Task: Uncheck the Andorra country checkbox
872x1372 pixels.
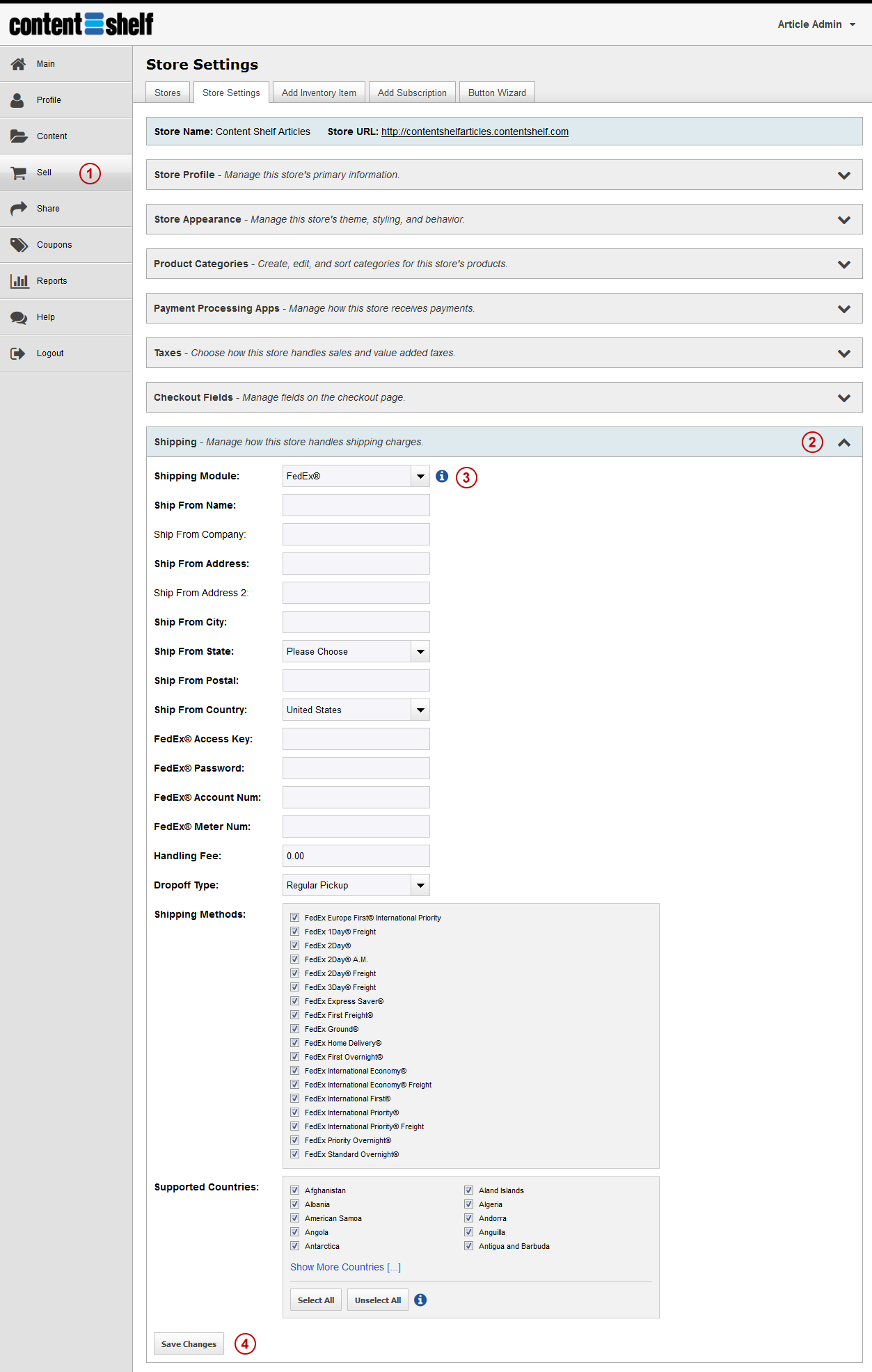Action: (x=469, y=1218)
